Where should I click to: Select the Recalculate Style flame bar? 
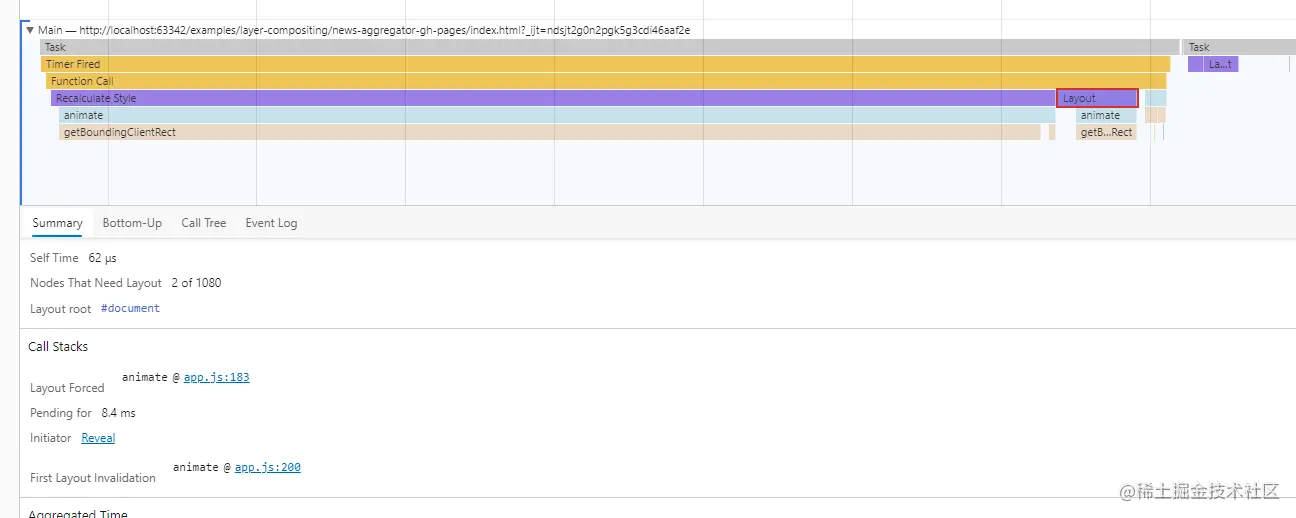click(552, 98)
